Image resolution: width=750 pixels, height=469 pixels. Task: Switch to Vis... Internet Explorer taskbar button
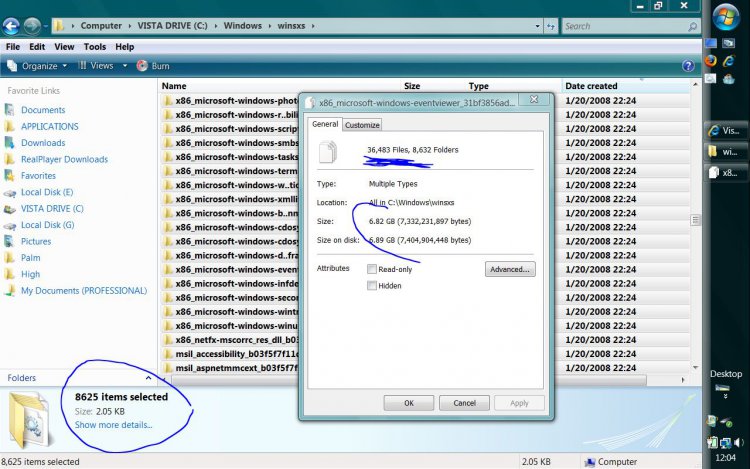click(727, 131)
